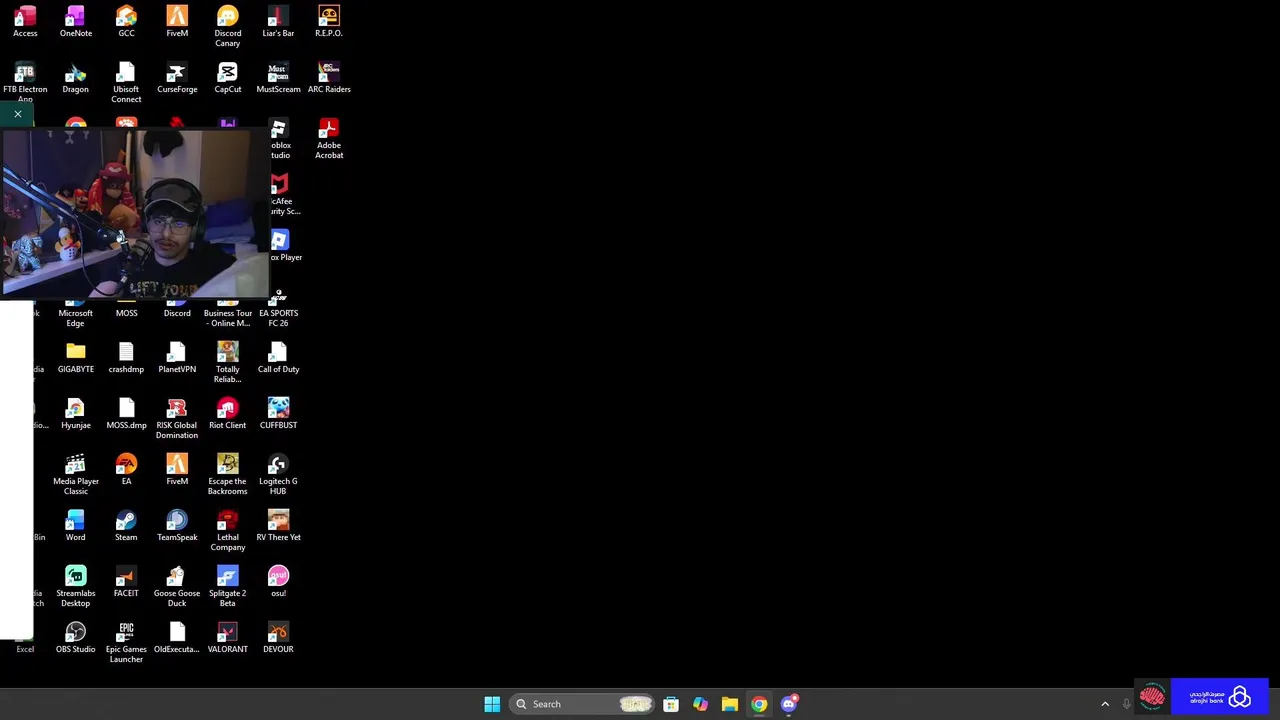This screenshot has height=720, width=1280.
Task: Launch DEVOUR game shortcut
Action: pyautogui.click(x=278, y=637)
